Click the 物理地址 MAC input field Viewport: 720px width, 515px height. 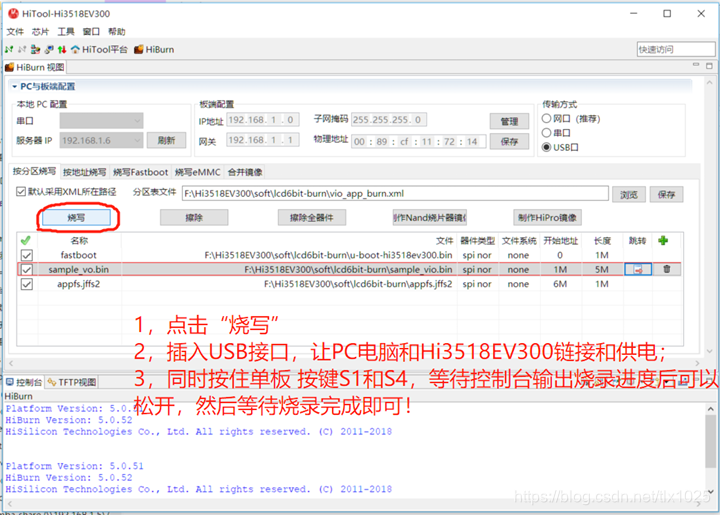click(419, 141)
